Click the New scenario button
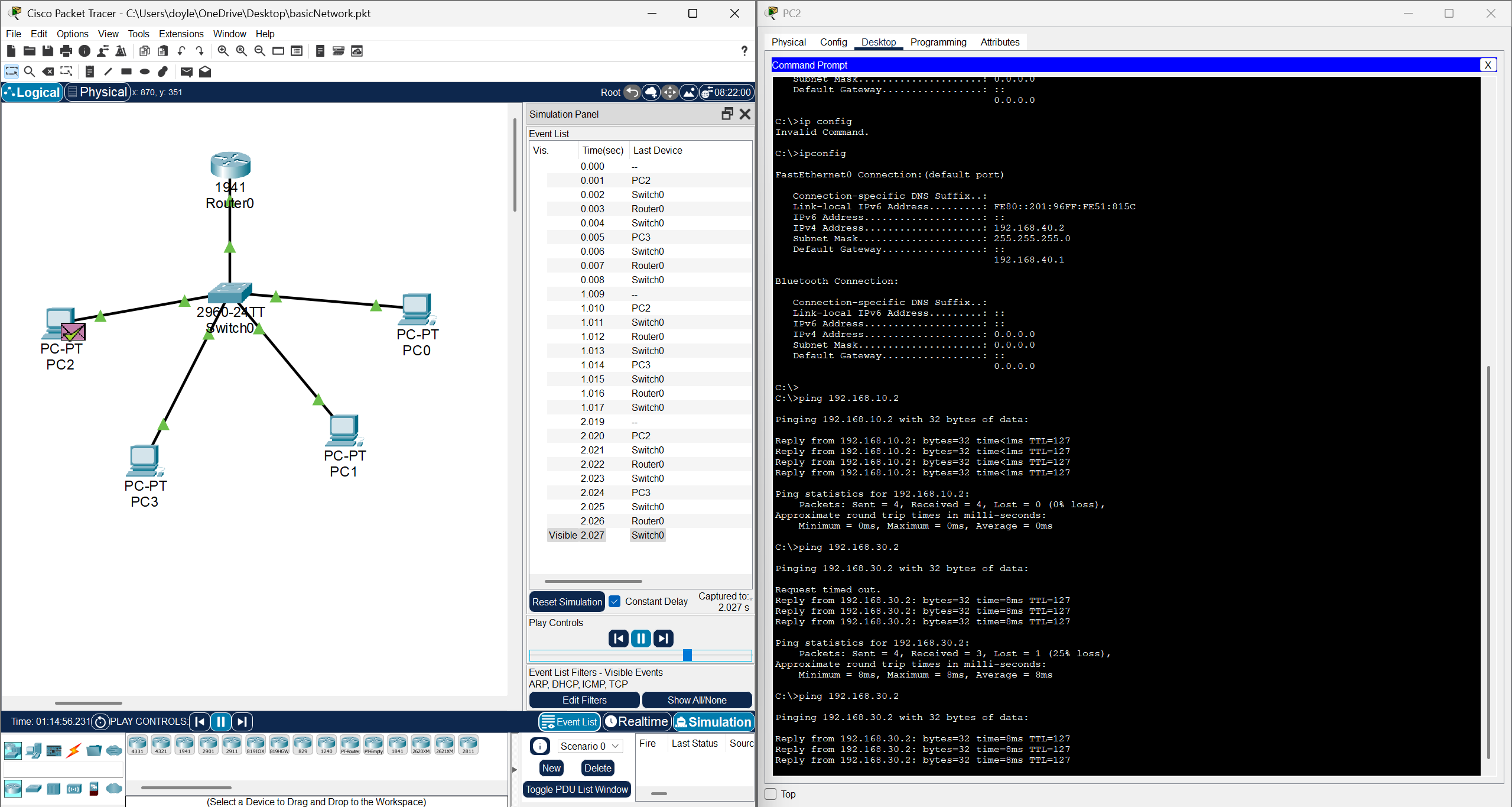Screen dimensions: 1512x807 pos(551,768)
